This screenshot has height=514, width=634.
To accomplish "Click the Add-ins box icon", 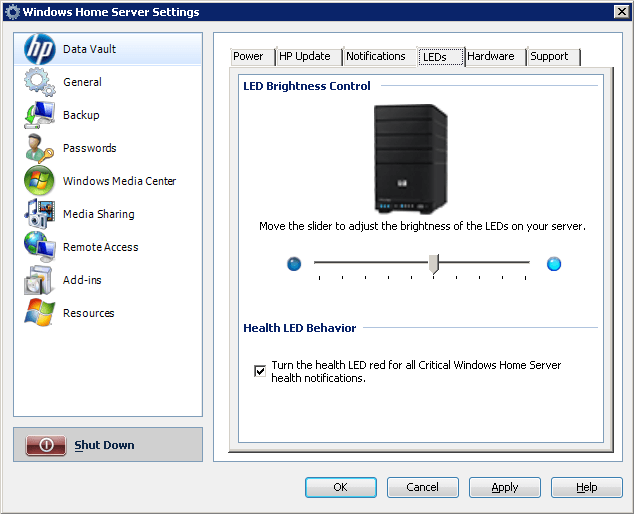I will 39,280.
